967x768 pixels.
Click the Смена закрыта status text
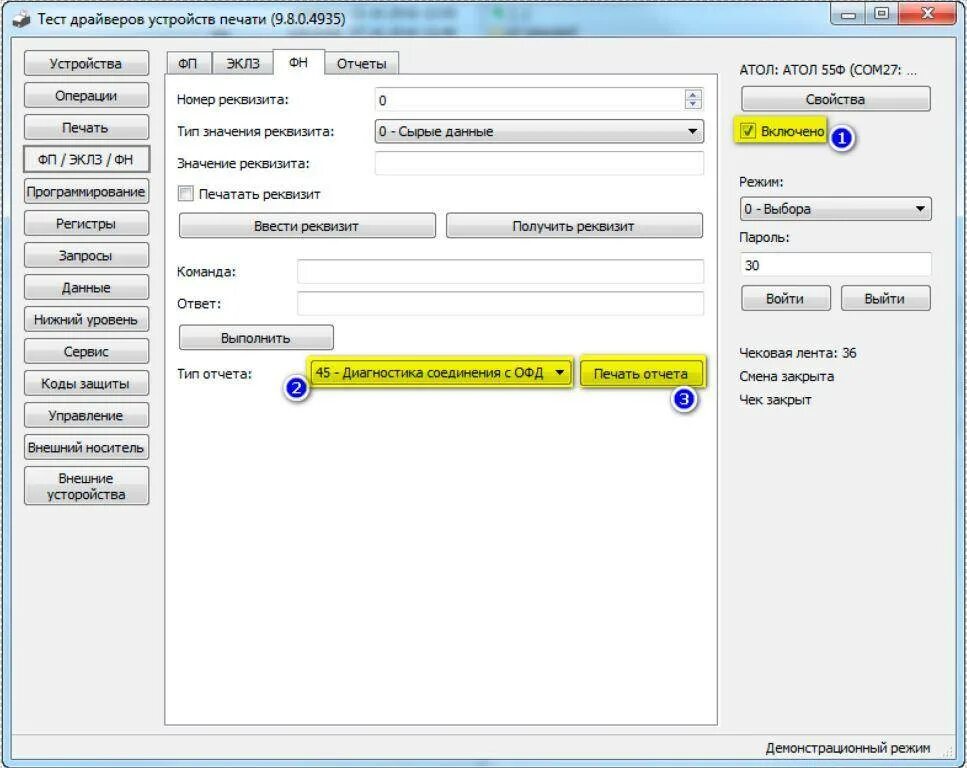(787, 376)
